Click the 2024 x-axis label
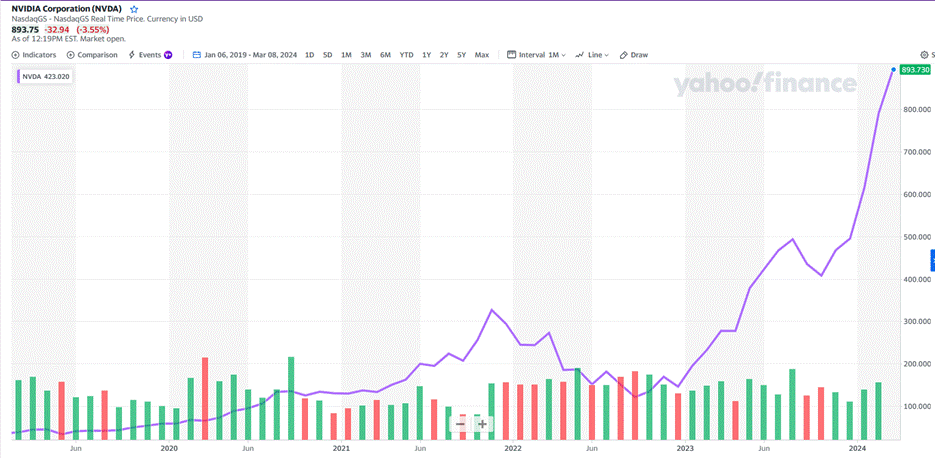Screen dimensions: 935x458 [x=857, y=447]
